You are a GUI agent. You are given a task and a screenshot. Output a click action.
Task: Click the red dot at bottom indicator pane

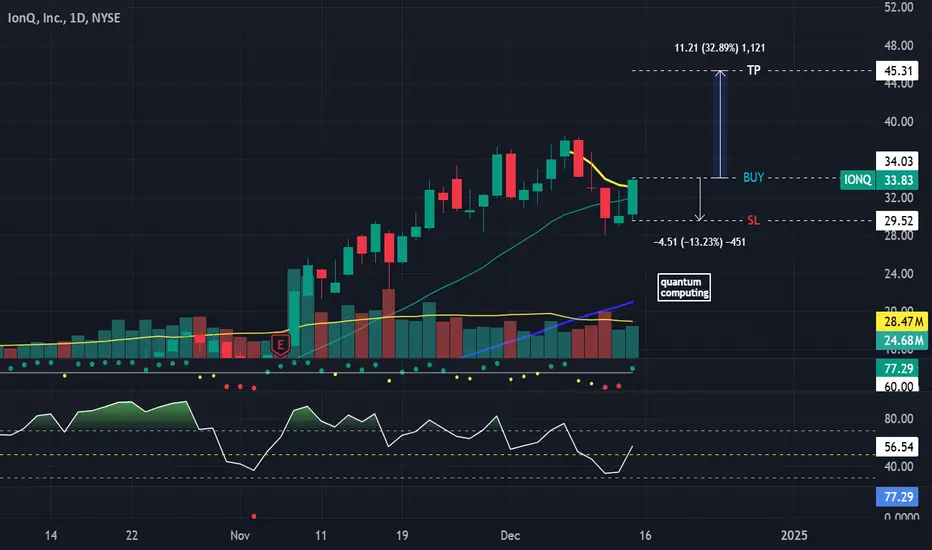254,516
